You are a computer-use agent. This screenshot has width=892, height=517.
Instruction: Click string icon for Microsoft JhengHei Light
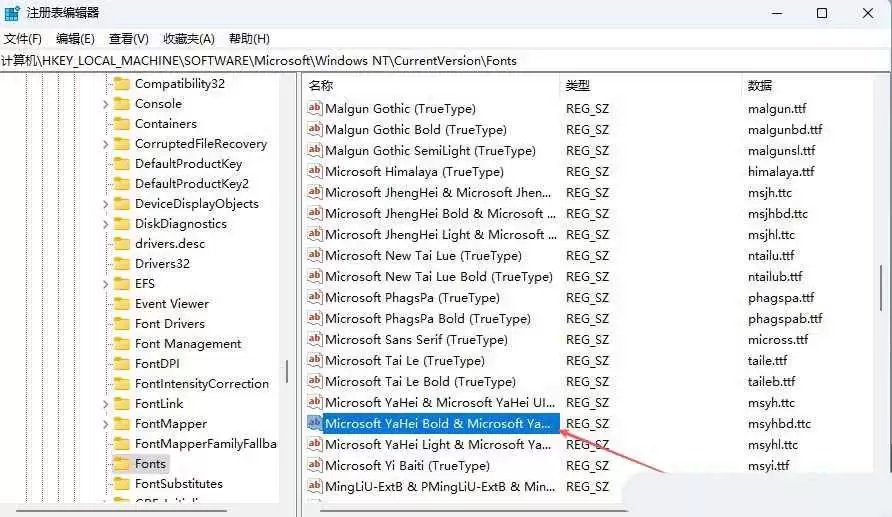click(315, 234)
